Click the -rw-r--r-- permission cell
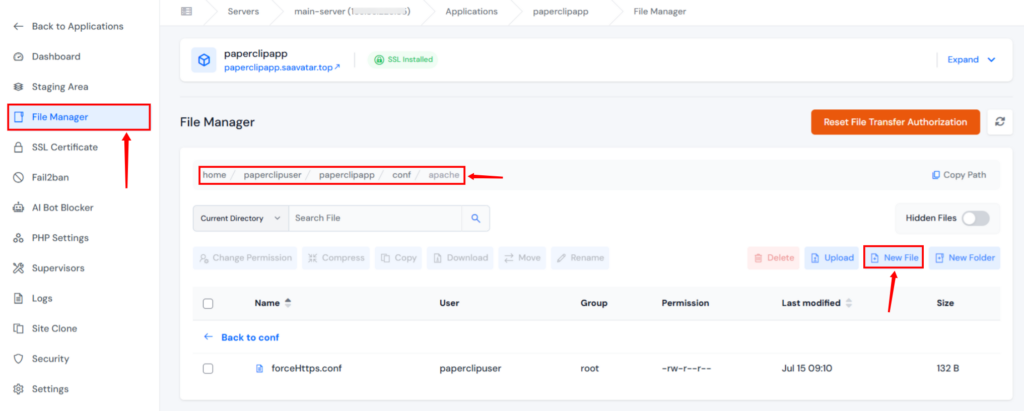Screen dimensions: 1024x411 (686, 369)
